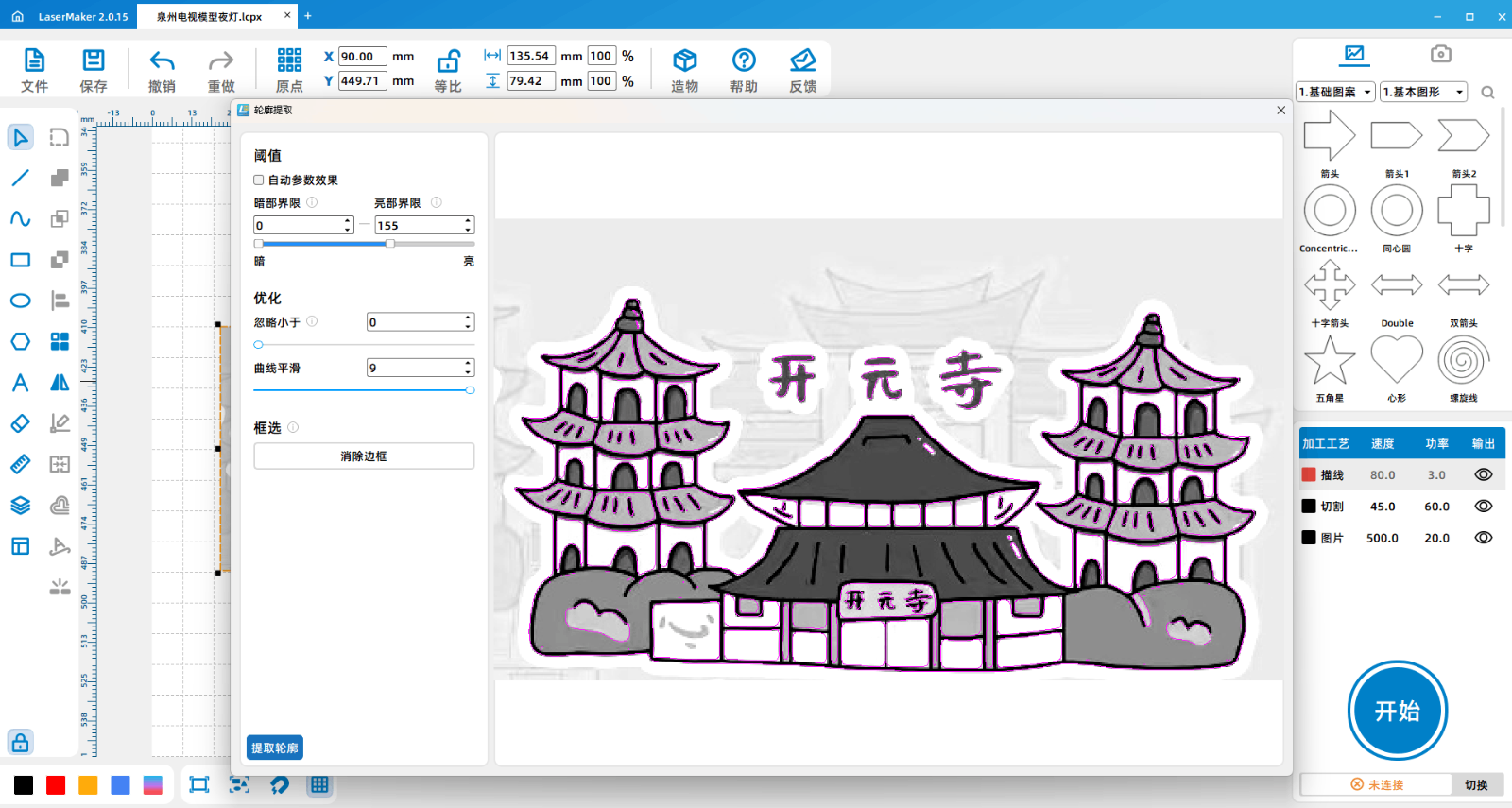This screenshot has height=808, width=1512.
Task: Click the Save (保存) icon
Action: [94, 62]
